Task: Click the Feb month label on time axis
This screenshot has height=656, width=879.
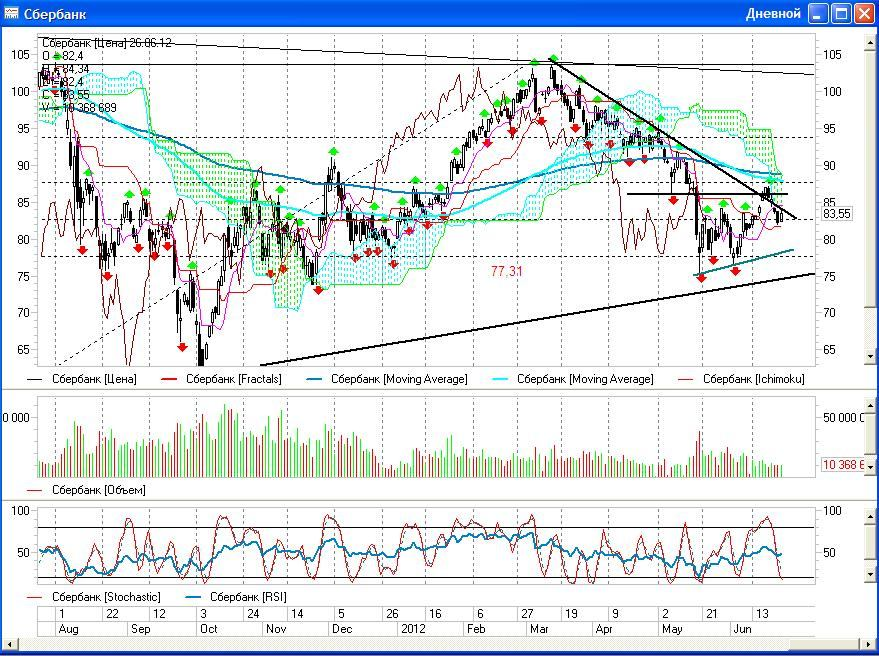Action: pyautogui.click(x=476, y=629)
